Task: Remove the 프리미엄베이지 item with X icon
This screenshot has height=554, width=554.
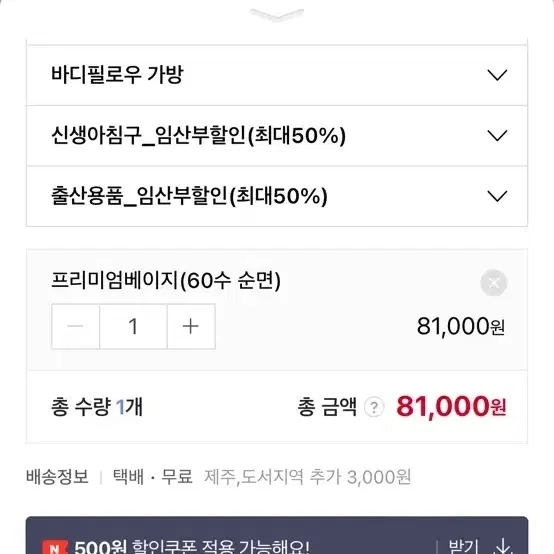Action: tap(494, 283)
